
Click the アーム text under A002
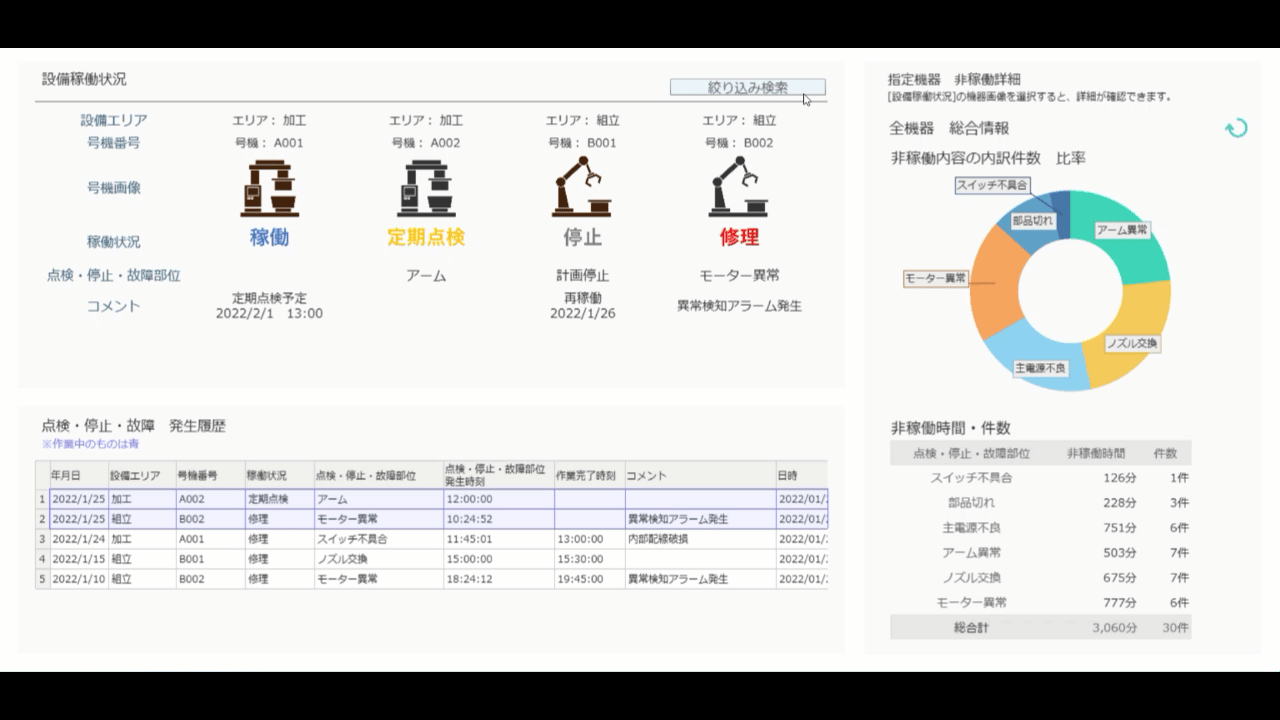coord(426,275)
